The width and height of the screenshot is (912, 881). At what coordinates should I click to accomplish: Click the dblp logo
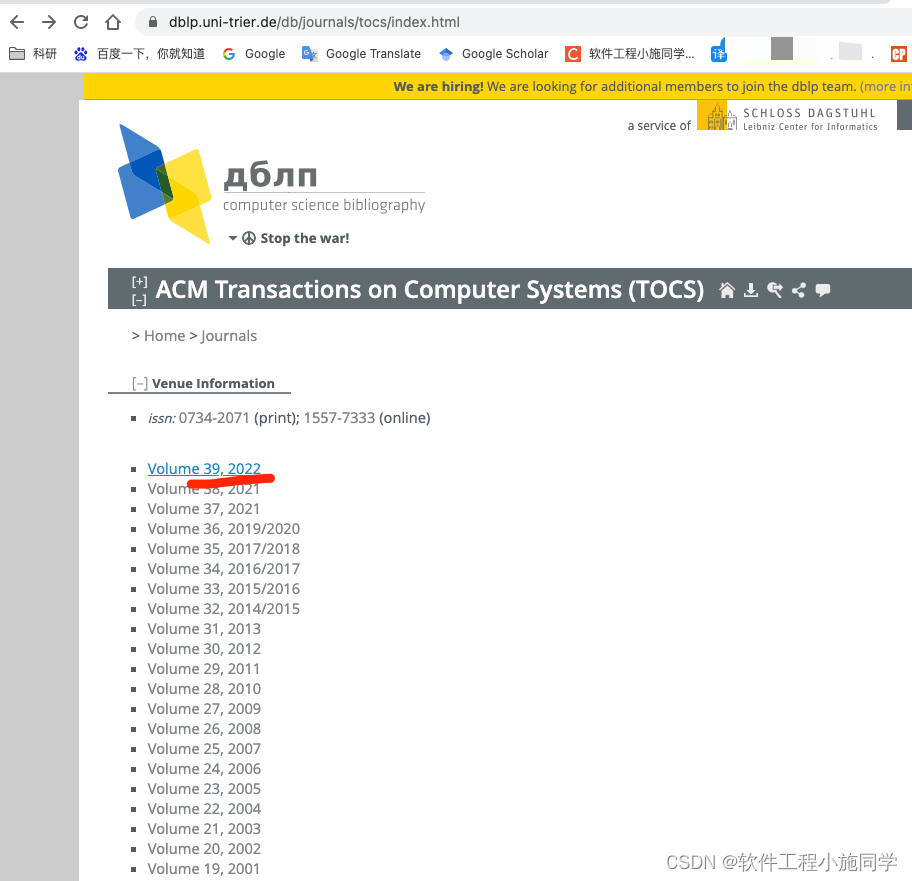pyautogui.click(x=272, y=183)
